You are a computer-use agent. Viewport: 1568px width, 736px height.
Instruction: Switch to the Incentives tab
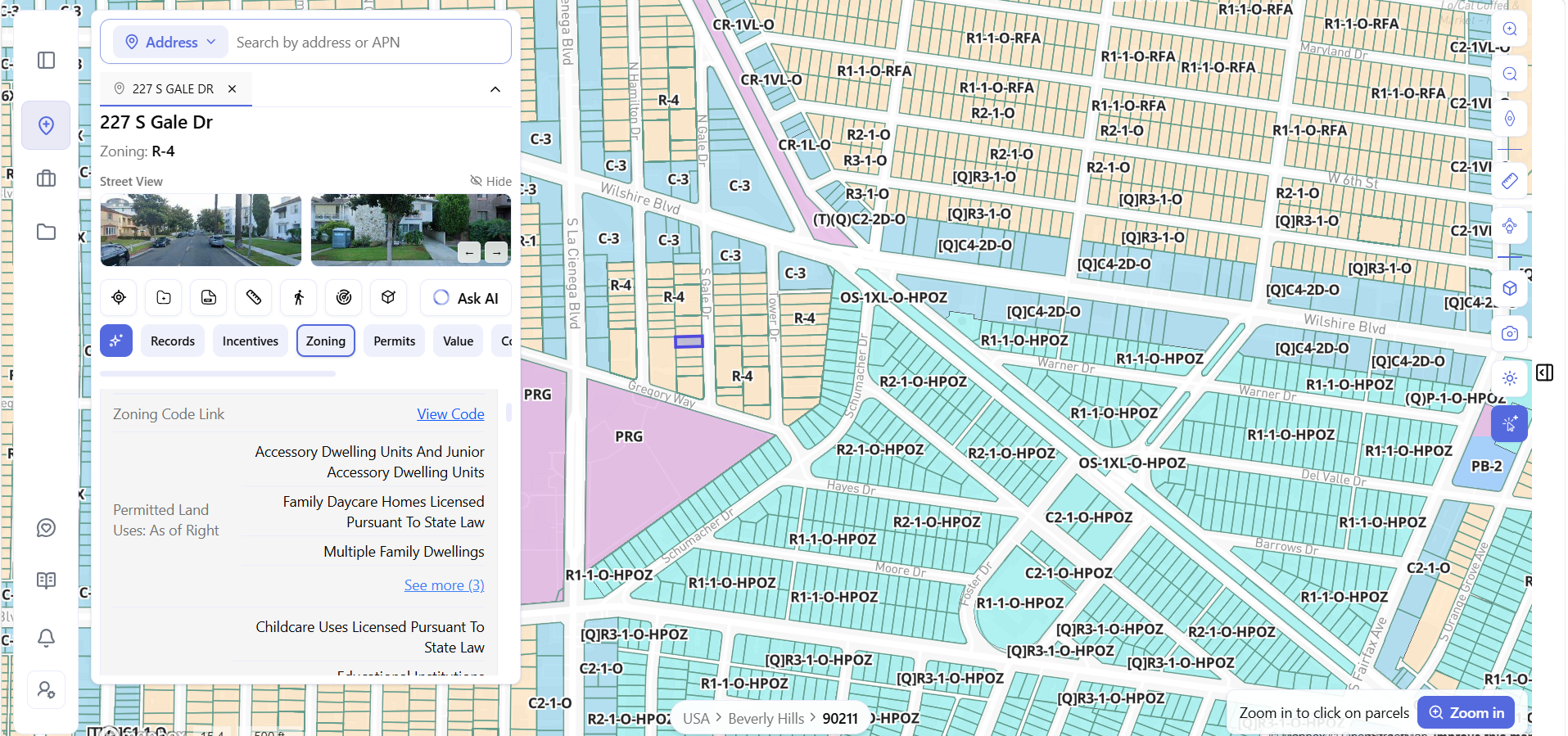(251, 341)
